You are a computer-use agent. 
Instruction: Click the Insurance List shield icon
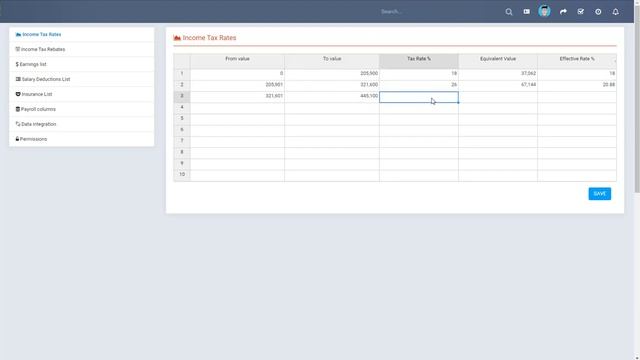18,94
